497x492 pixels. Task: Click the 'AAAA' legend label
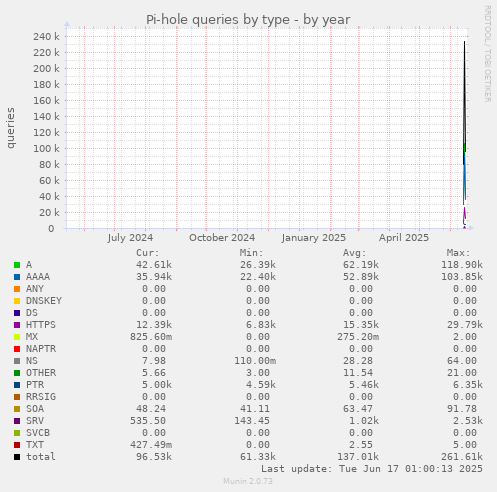pos(38,277)
